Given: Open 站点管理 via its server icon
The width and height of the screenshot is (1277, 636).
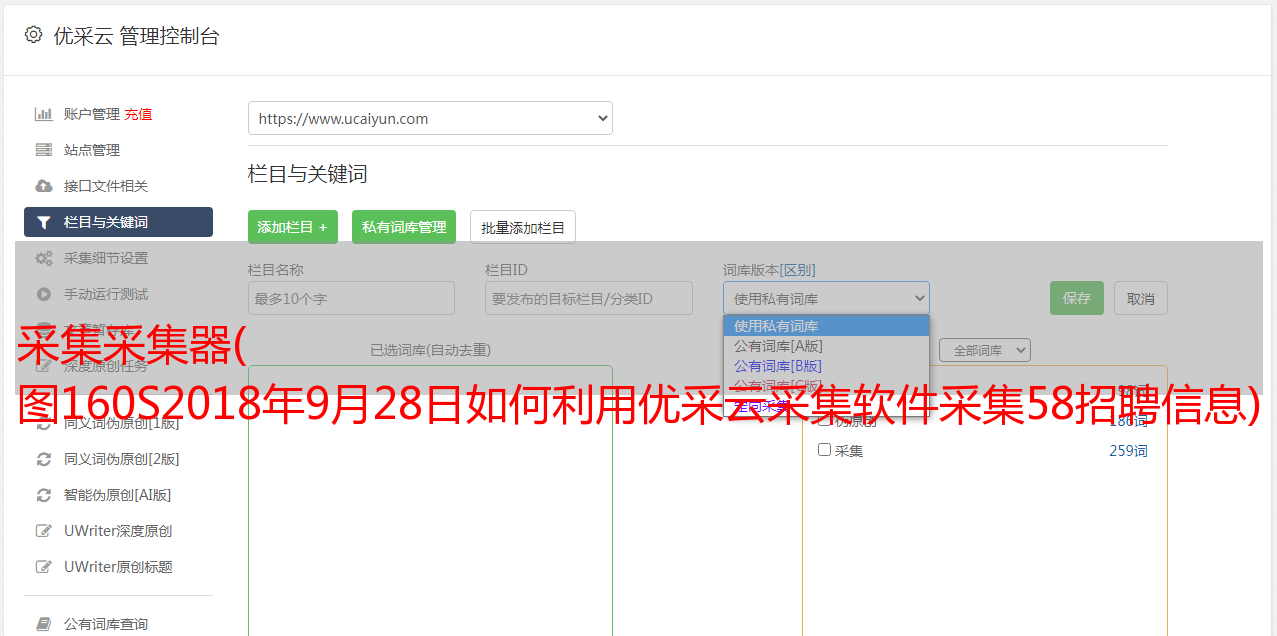Looking at the screenshot, I should [x=44, y=150].
